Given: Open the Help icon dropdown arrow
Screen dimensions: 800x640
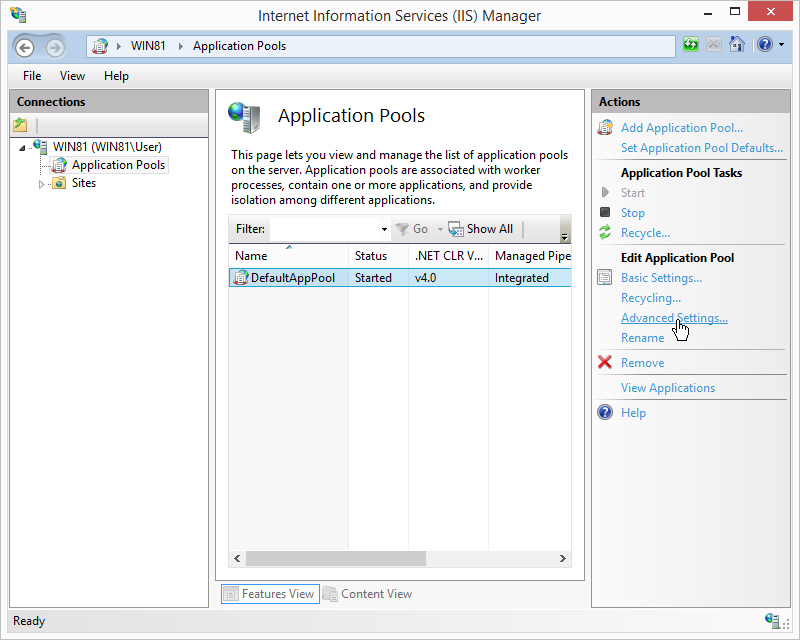Looking at the screenshot, I should pyautogui.click(x=782, y=45).
